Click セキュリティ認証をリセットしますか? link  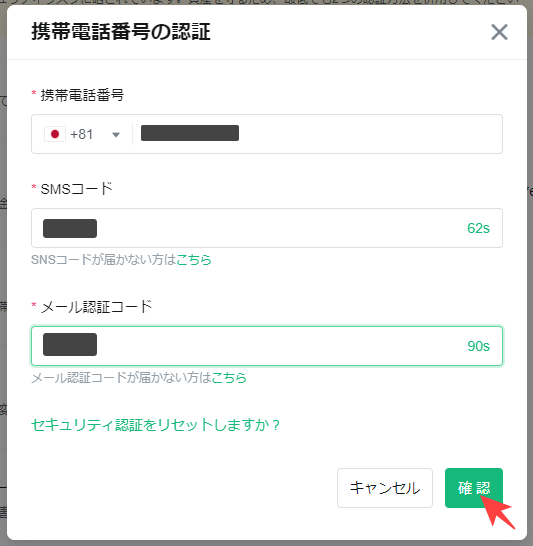[155, 425]
